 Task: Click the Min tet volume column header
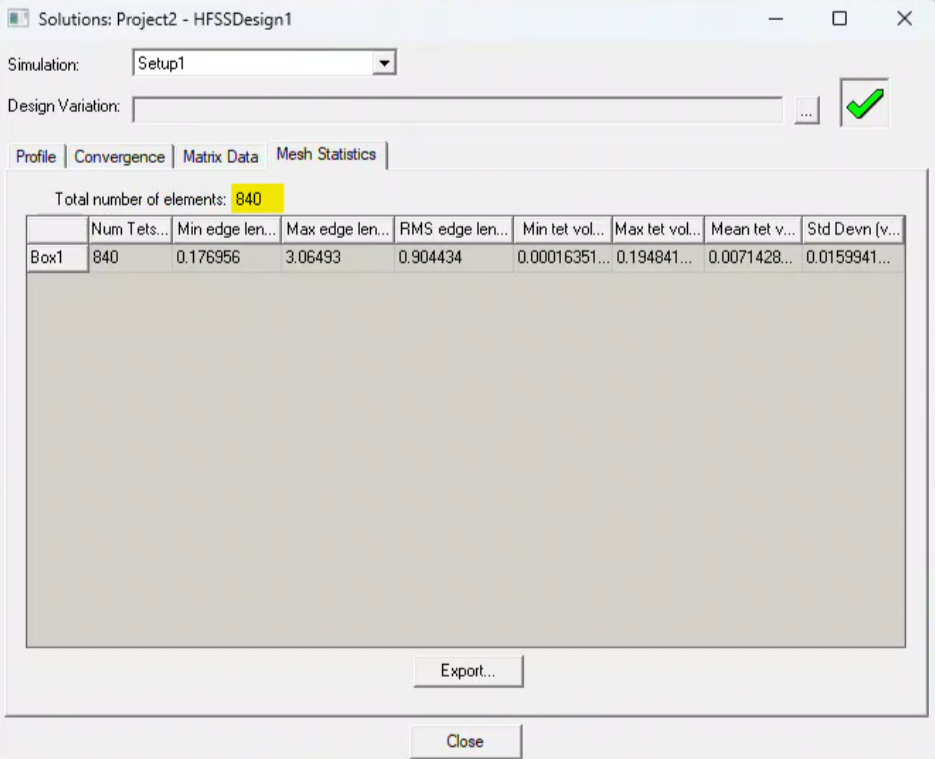click(562, 230)
